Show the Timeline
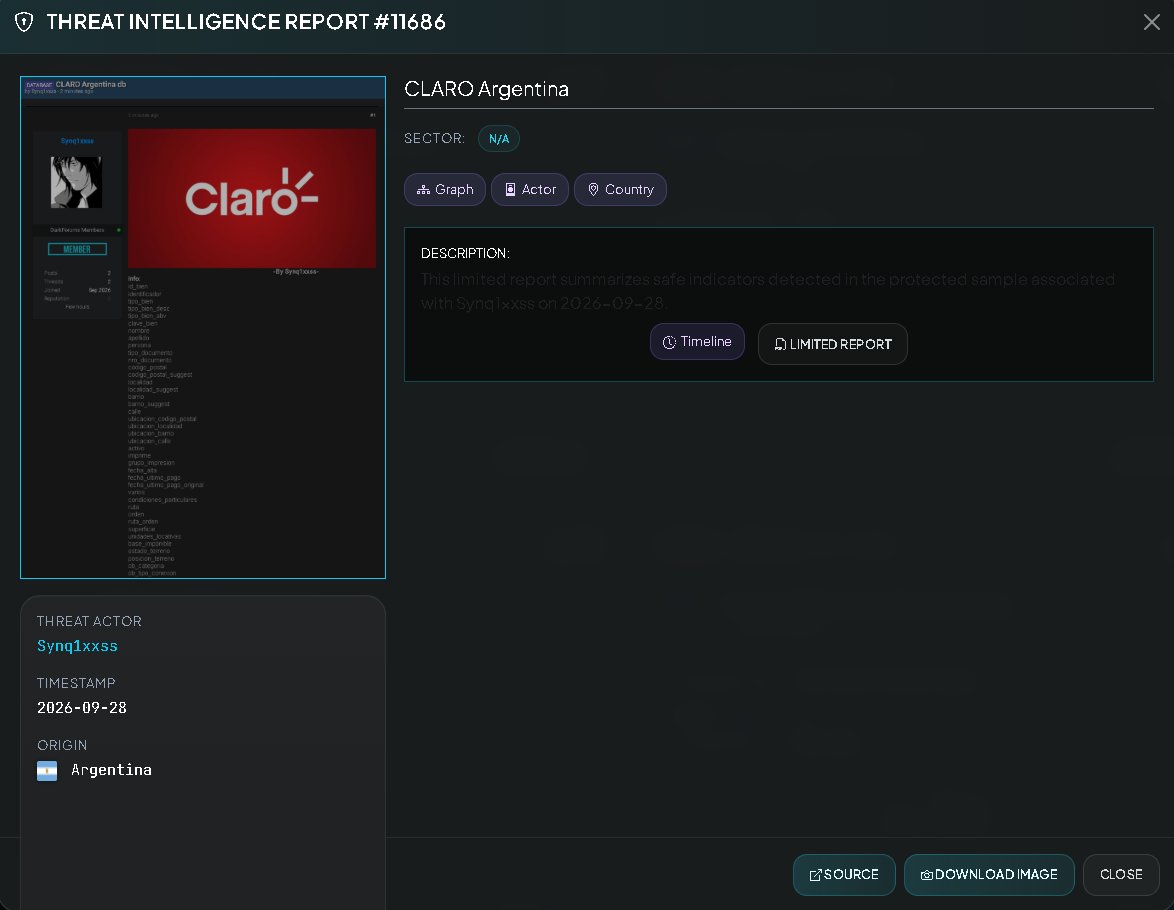Image resolution: width=1174 pixels, height=910 pixels. [x=697, y=342]
